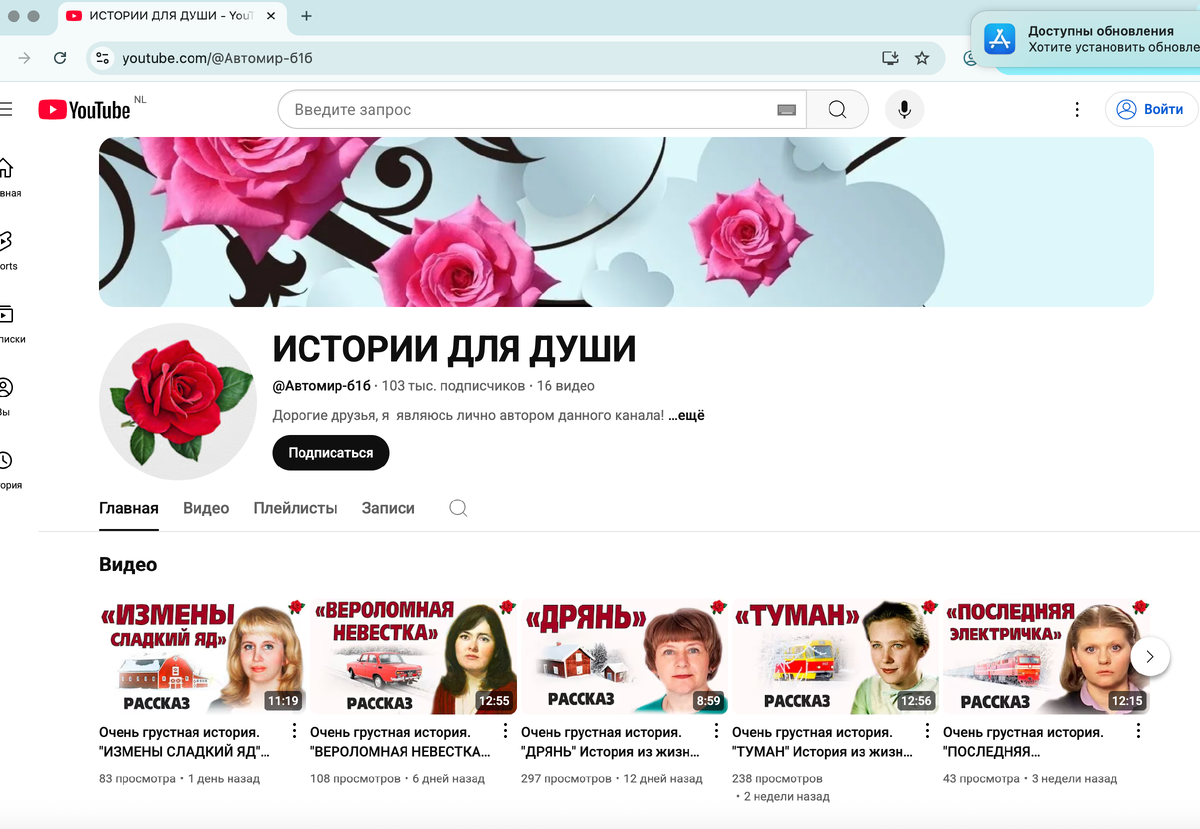This screenshot has height=829, width=1200.
Task: Start voice search with microphone icon
Action: tap(904, 110)
